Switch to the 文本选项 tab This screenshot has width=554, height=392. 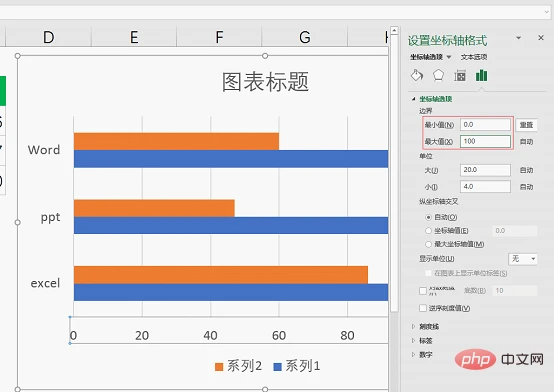tap(473, 57)
